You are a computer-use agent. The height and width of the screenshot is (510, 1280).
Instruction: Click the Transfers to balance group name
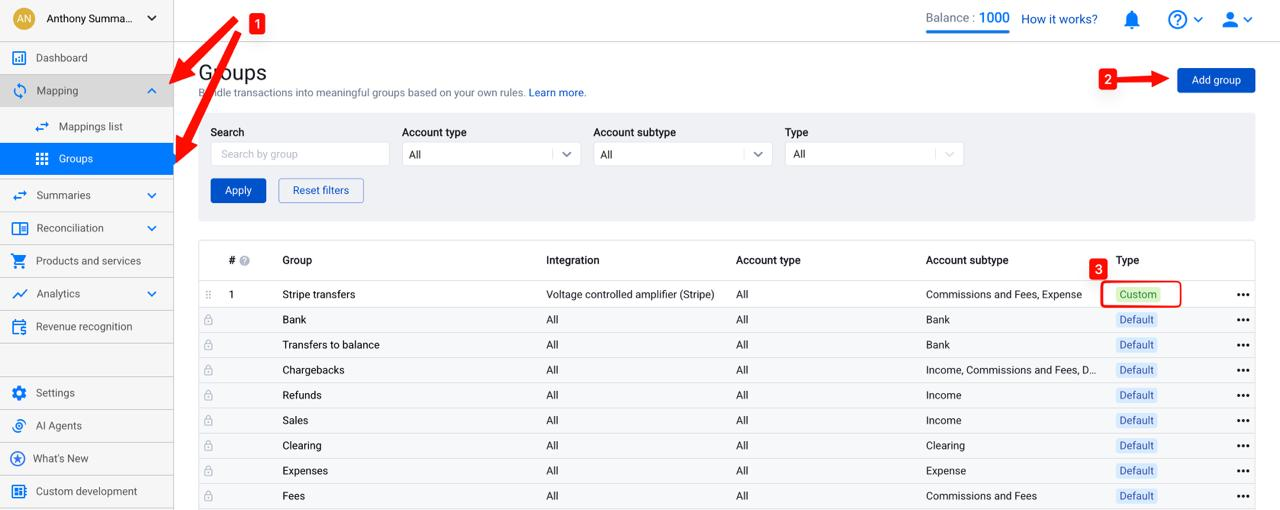(x=331, y=345)
